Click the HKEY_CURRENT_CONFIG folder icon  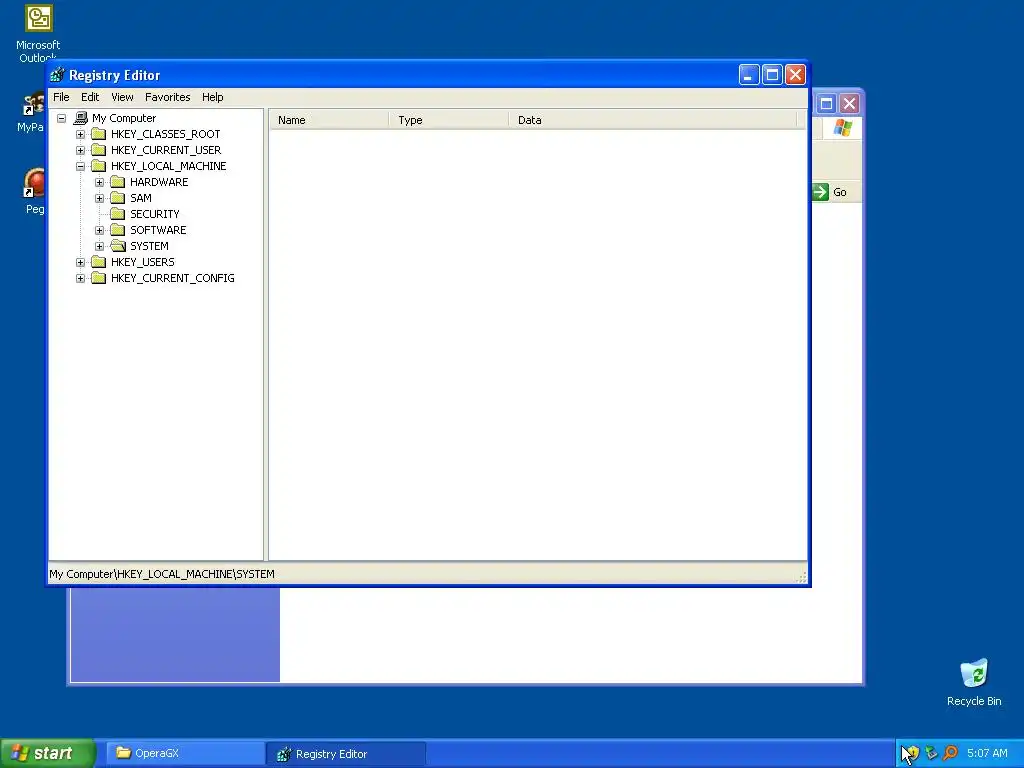point(99,278)
